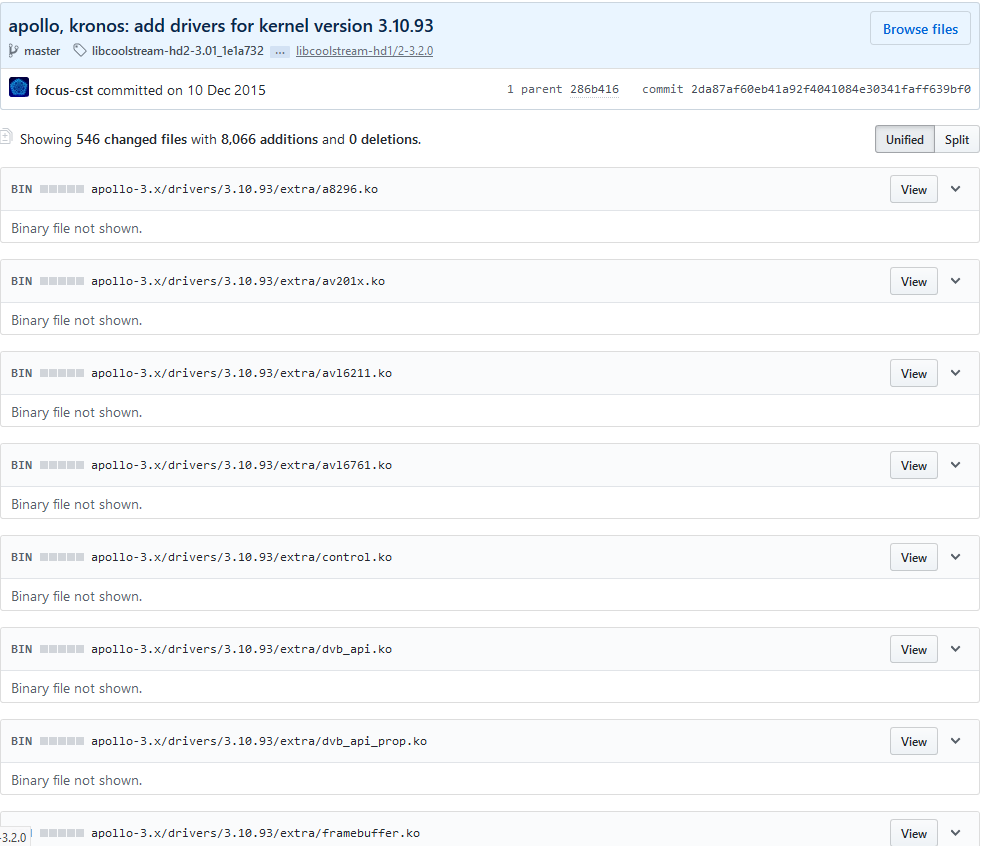Switch to Unified diff view

click(x=904, y=140)
